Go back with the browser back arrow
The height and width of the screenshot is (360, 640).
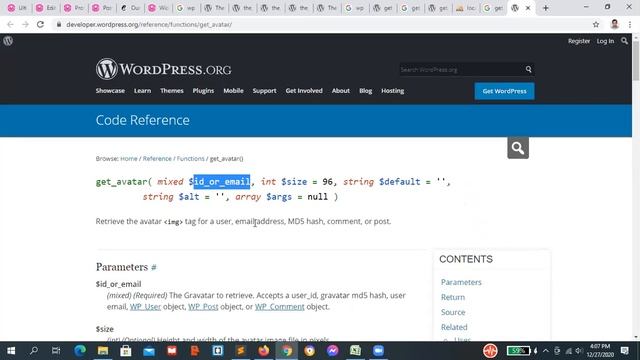pyautogui.click(x=10, y=24)
